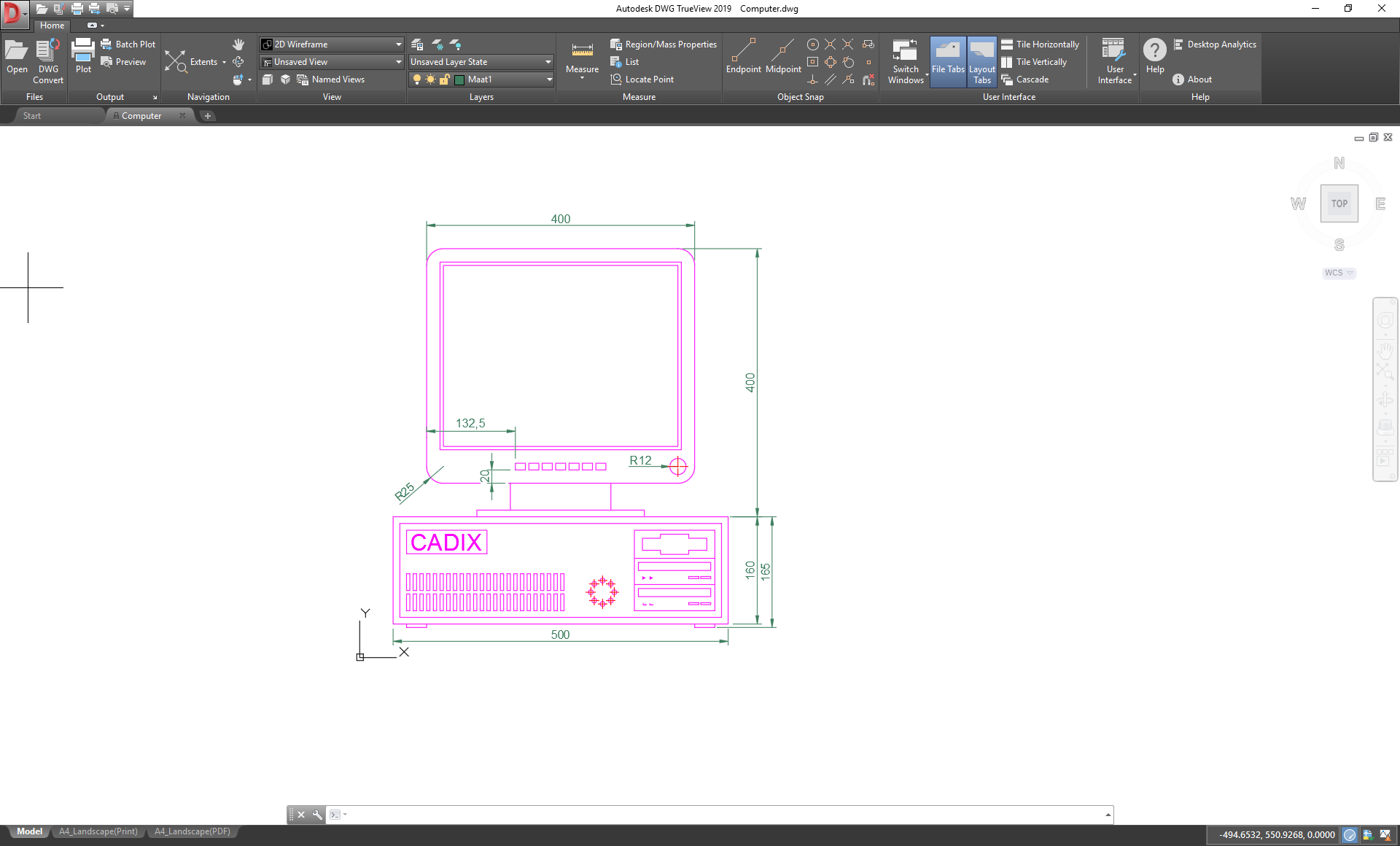
Task: Switch to the Computer tab
Action: coord(142,116)
